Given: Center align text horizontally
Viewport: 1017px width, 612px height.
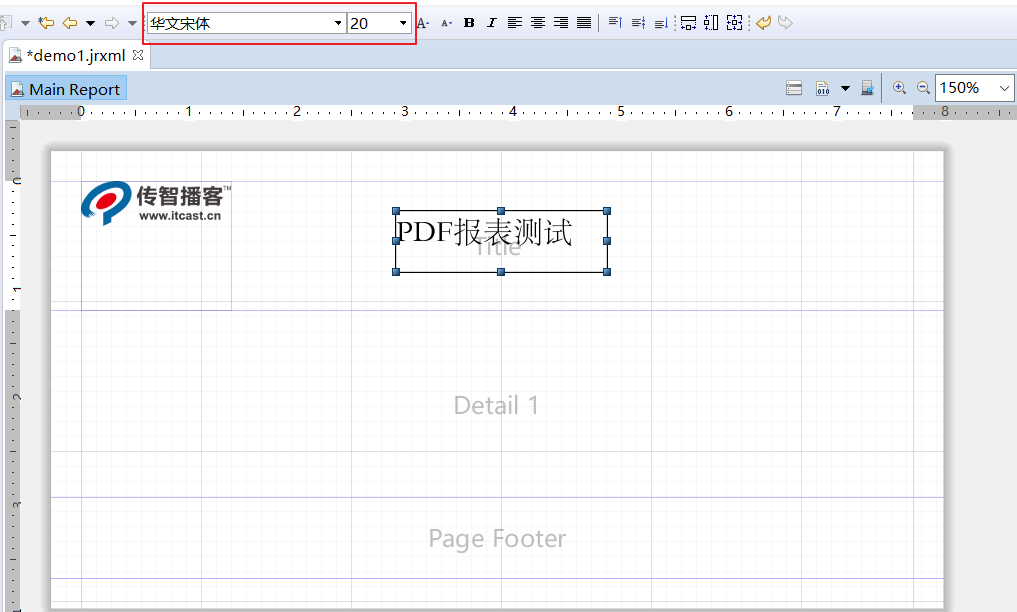Looking at the screenshot, I should click(x=538, y=23).
